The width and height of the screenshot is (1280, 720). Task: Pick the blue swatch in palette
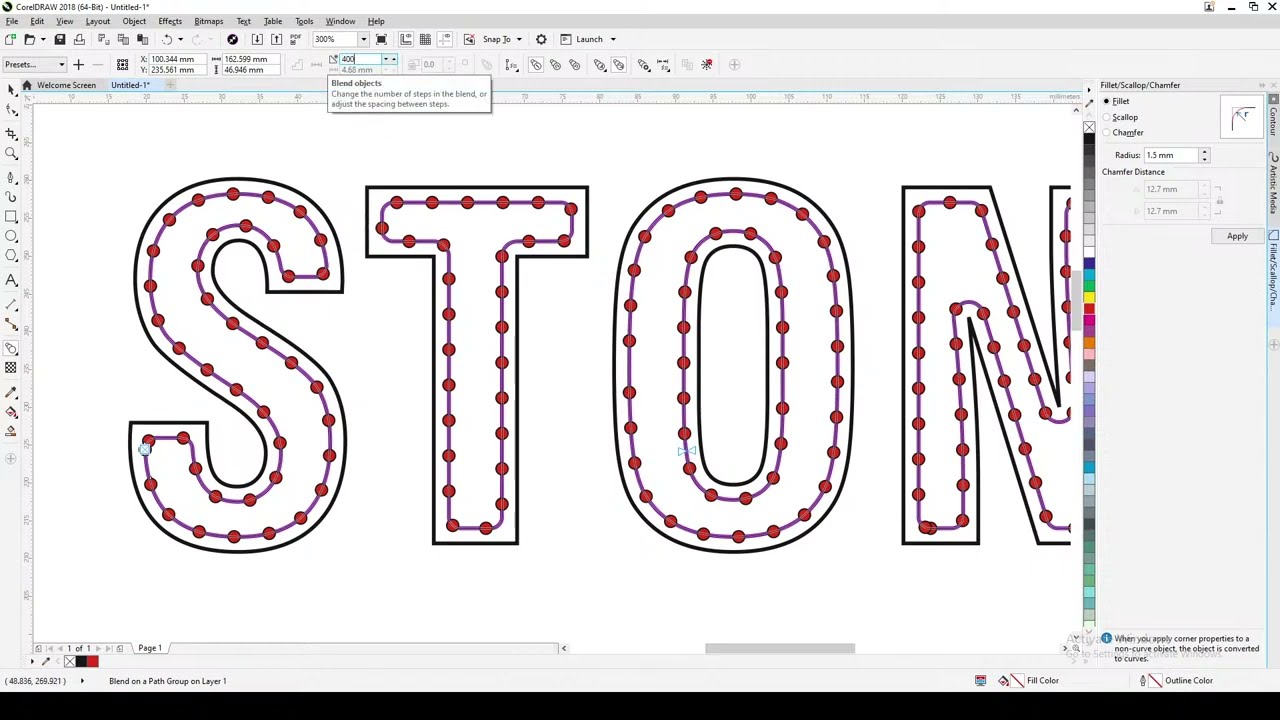1088,263
